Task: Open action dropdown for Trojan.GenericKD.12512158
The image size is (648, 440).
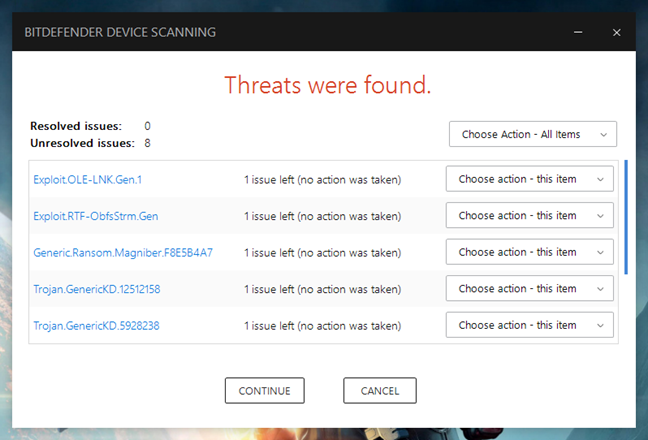Action: point(529,288)
